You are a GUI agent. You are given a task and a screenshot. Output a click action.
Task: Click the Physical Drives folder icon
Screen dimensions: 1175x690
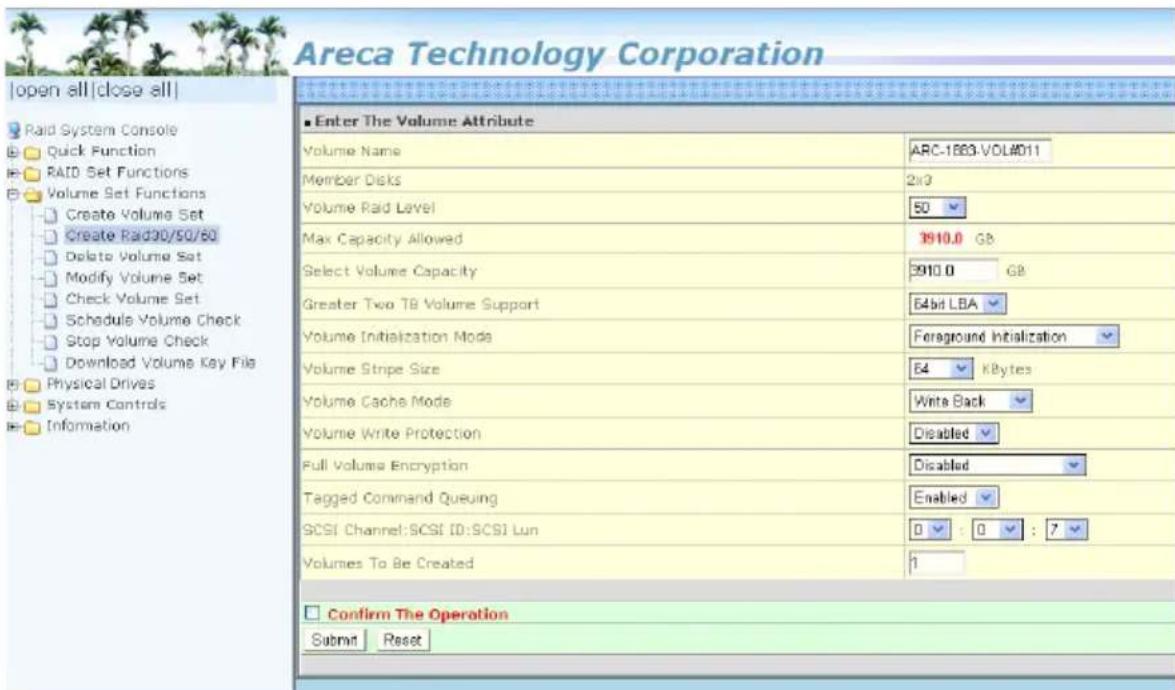31,385
